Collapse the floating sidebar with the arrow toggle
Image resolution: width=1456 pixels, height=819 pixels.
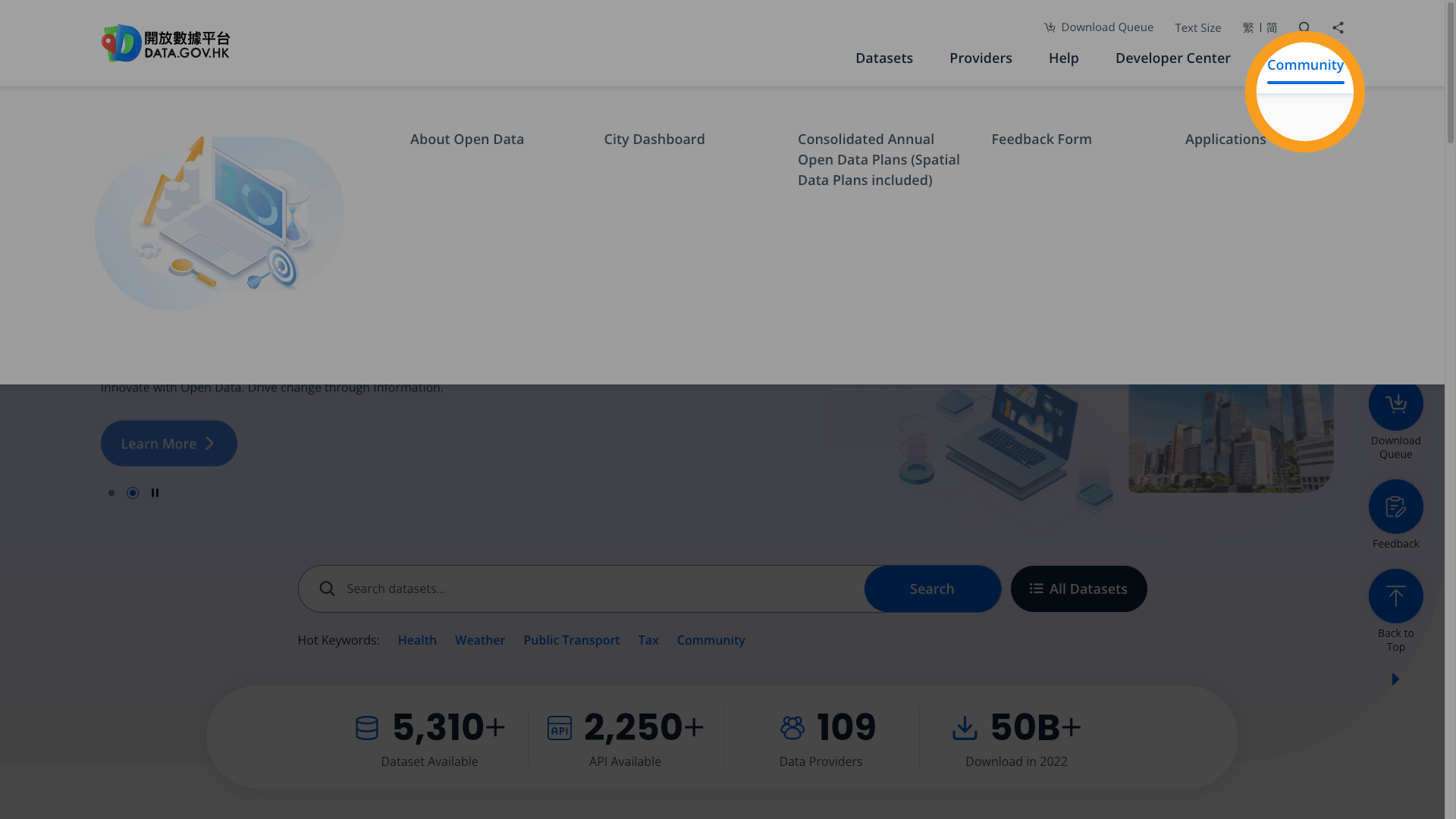[1395, 679]
